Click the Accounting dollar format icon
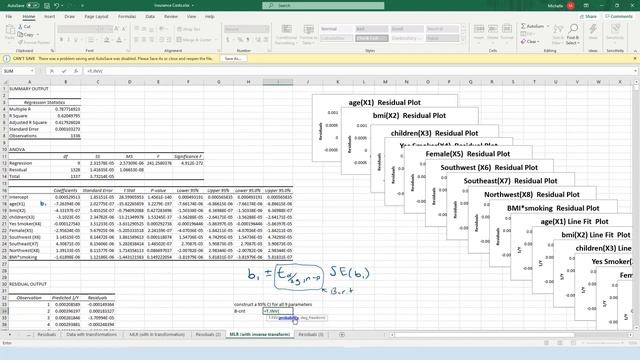 (x=228, y=40)
